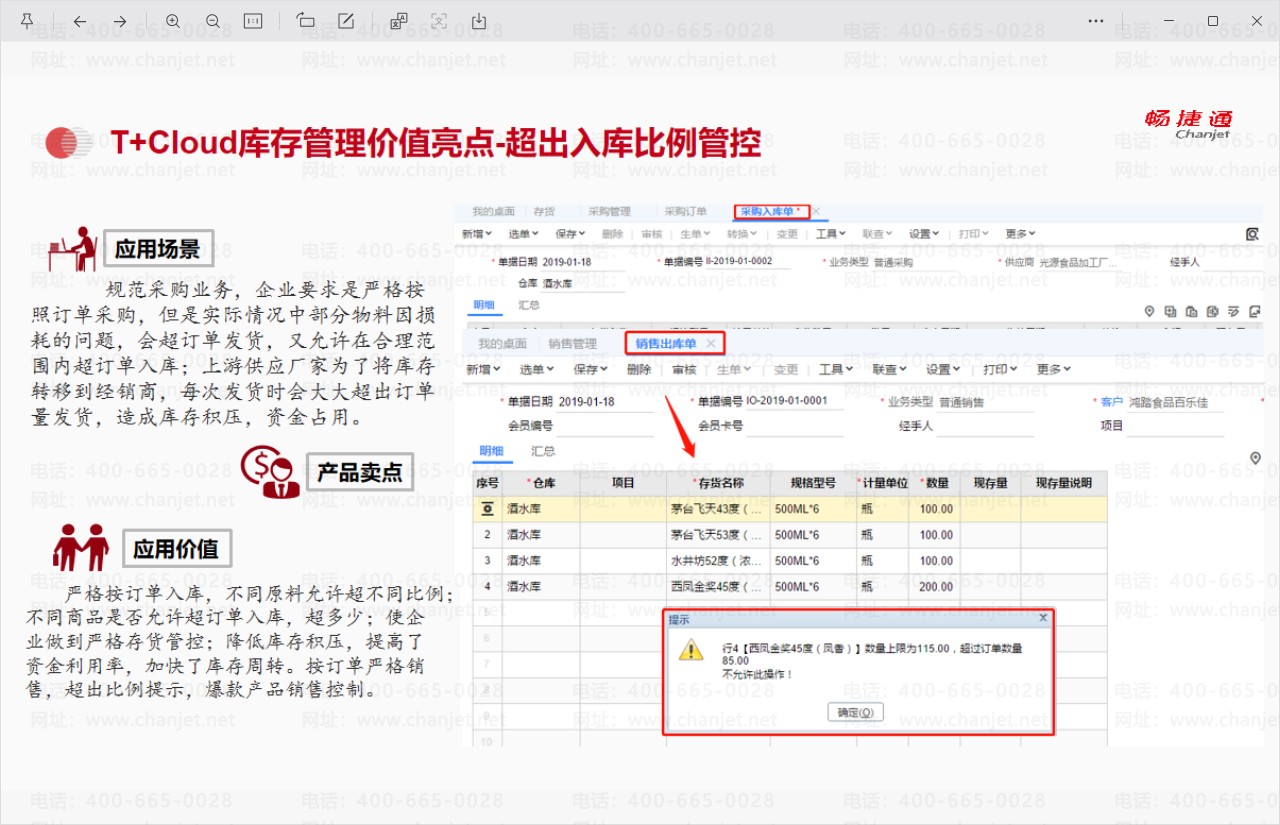This screenshot has height=825, width=1280.
Task: Click the location pin in purchase receipt detail bar
Action: tap(1150, 311)
